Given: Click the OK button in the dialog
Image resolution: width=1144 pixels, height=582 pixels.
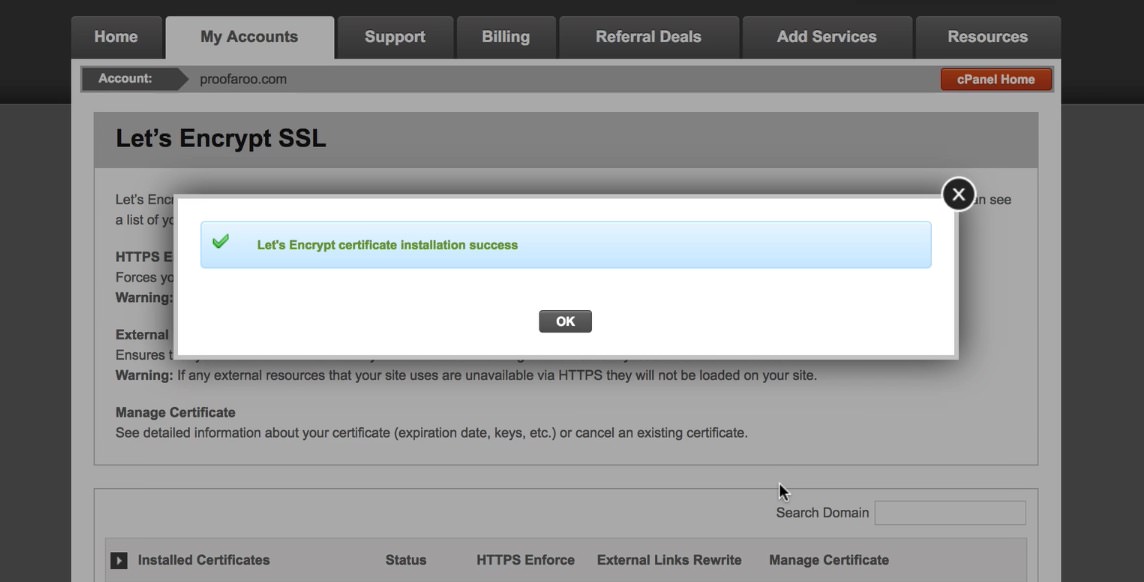Looking at the screenshot, I should (x=565, y=322).
